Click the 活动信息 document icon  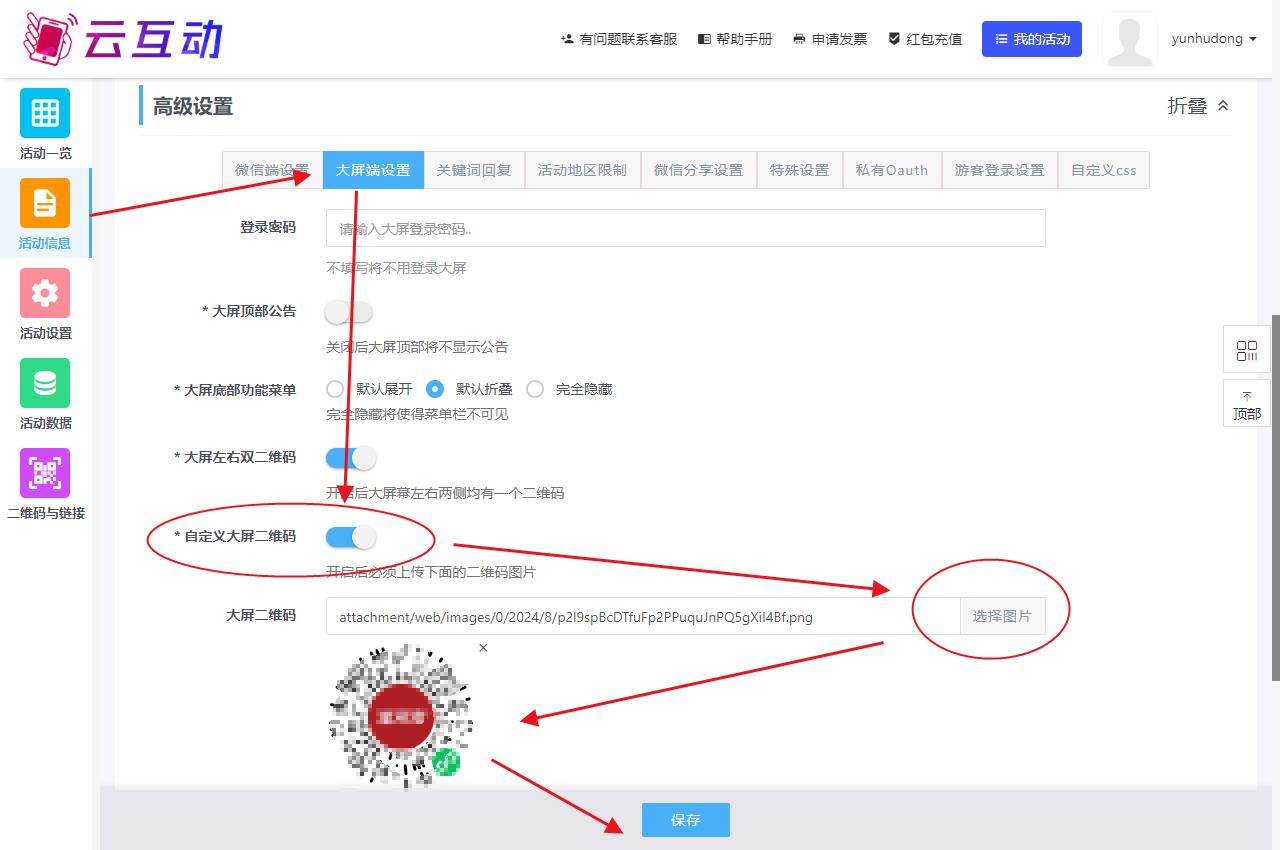click(x=45, y=203)
